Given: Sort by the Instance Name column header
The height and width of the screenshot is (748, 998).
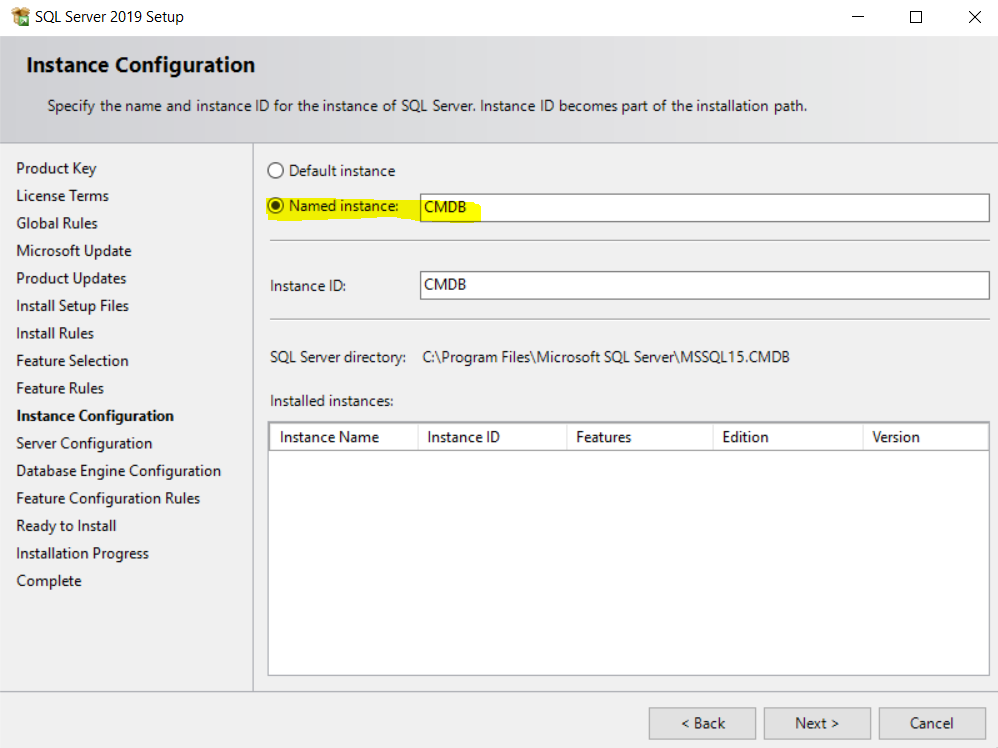Looking at the screenshot, I should click(344, 437).
